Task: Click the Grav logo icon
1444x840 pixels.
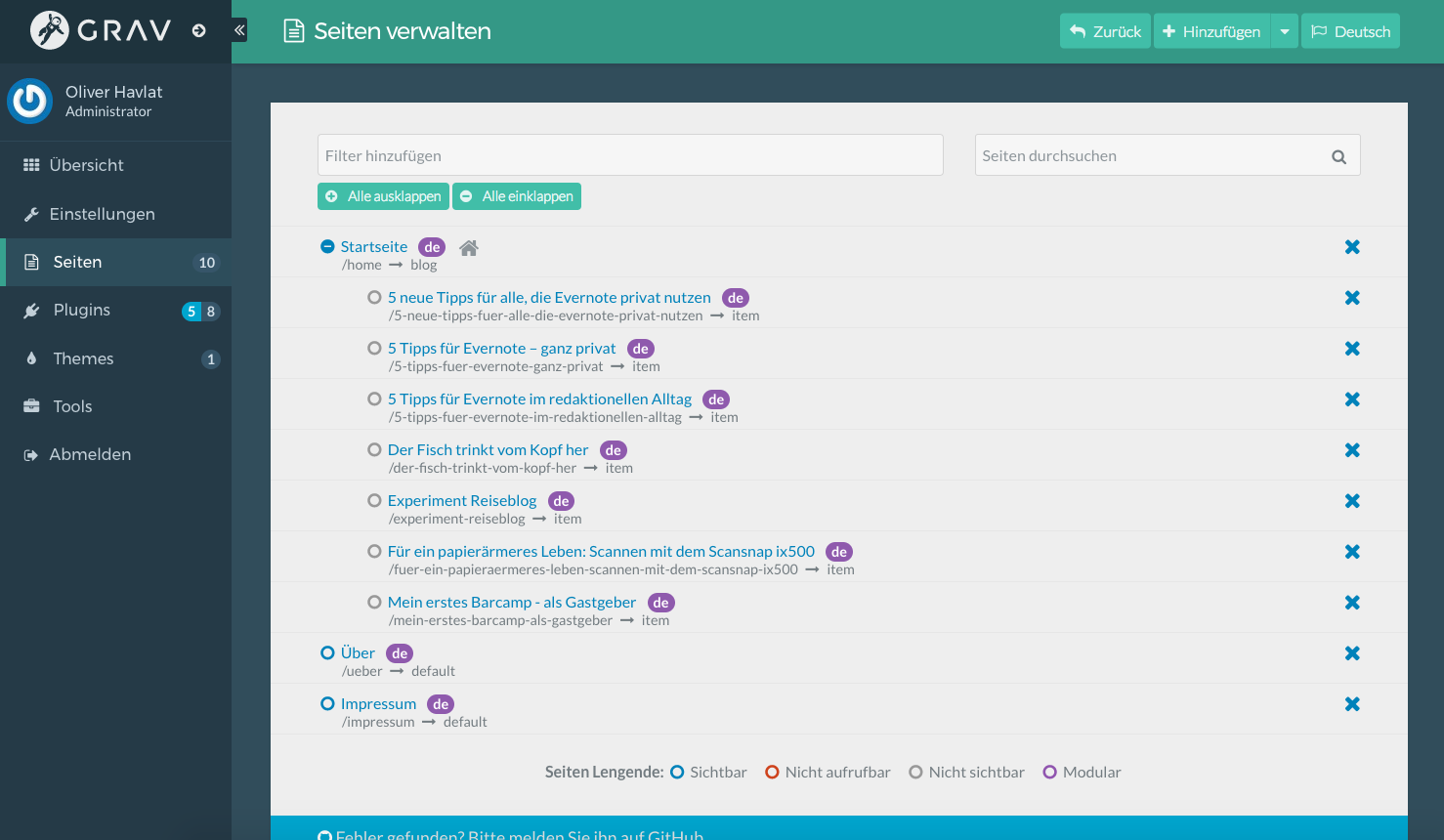Action: point(50,30)
